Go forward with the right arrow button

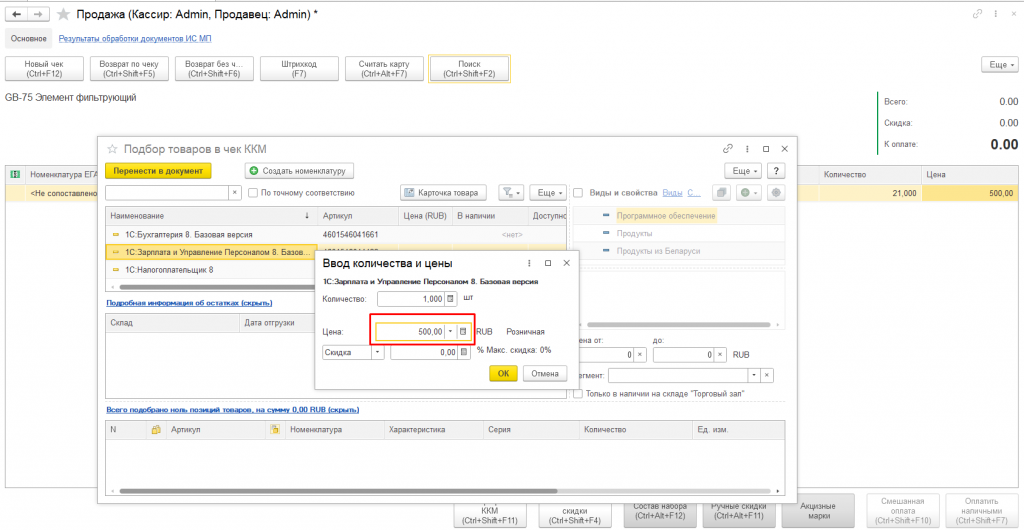[39, 13]
